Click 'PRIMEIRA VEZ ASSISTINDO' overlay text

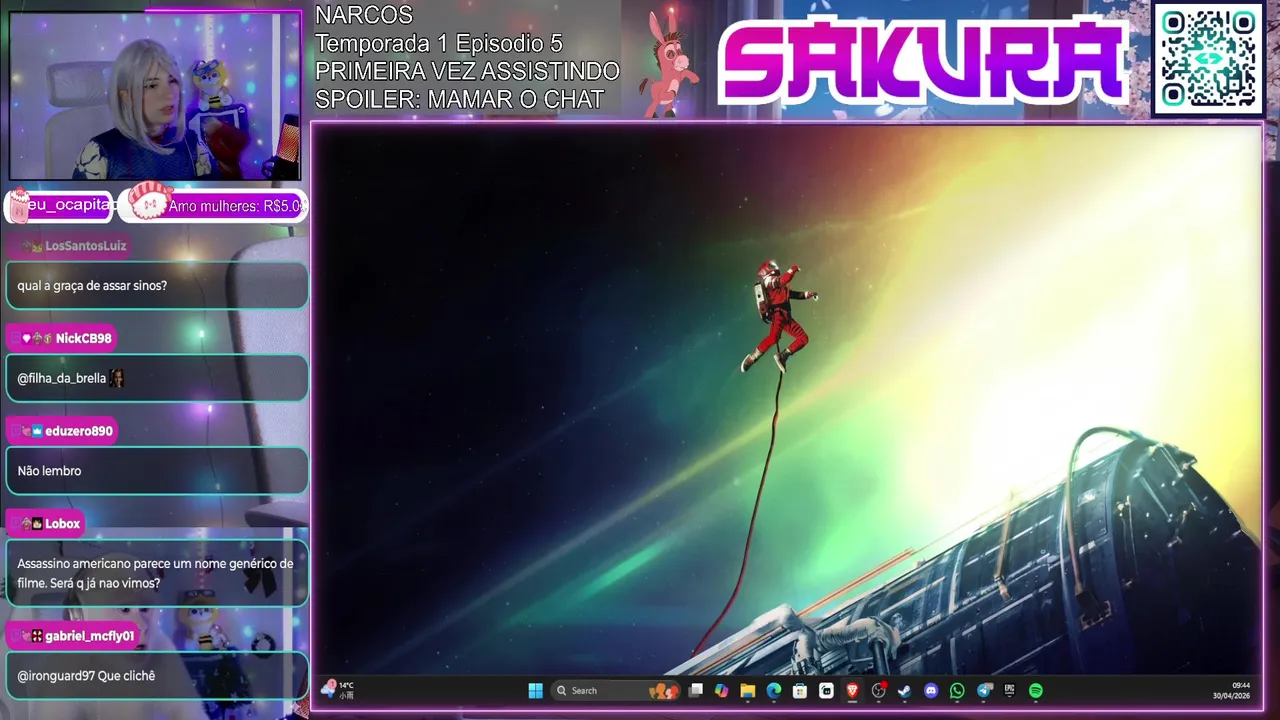pyautogui.click(x=467, y=72)
